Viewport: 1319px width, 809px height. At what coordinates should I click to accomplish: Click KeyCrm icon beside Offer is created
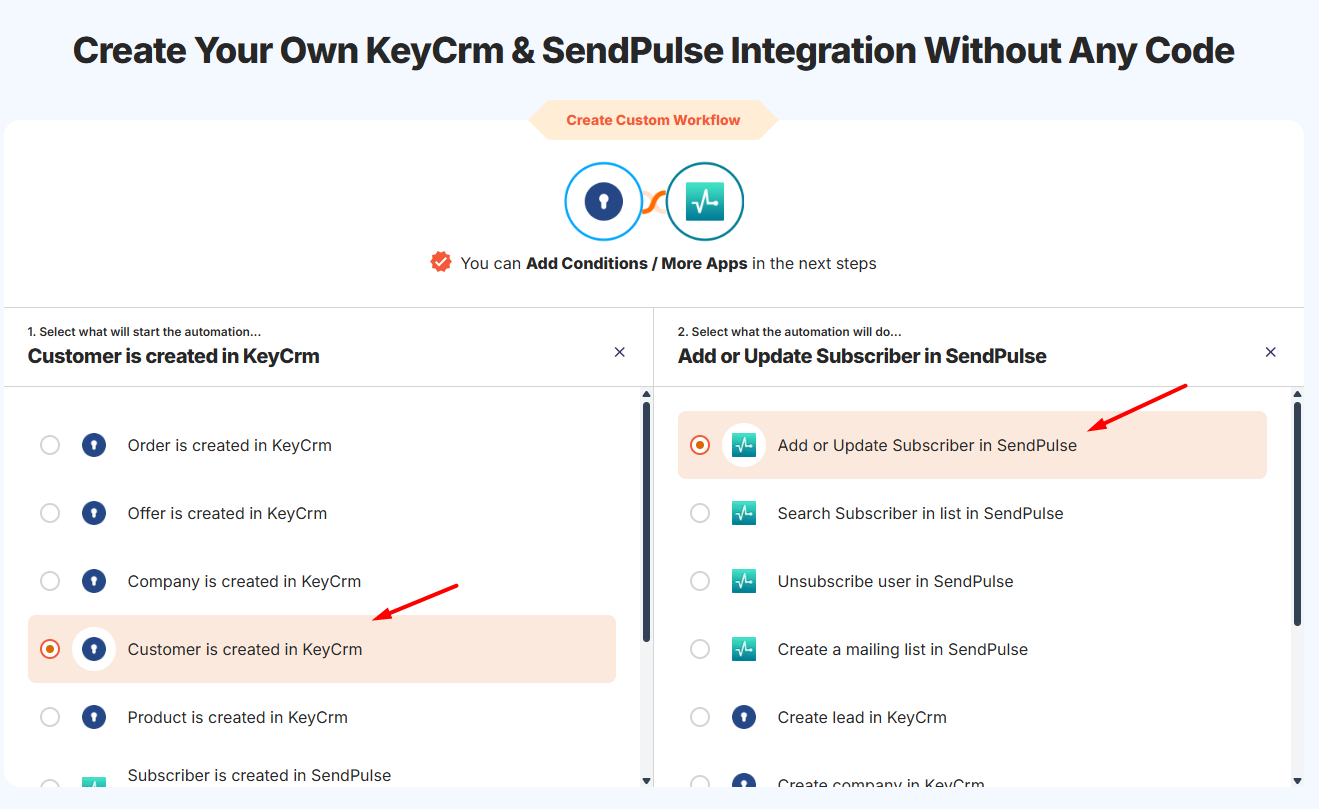coord(94,513)
